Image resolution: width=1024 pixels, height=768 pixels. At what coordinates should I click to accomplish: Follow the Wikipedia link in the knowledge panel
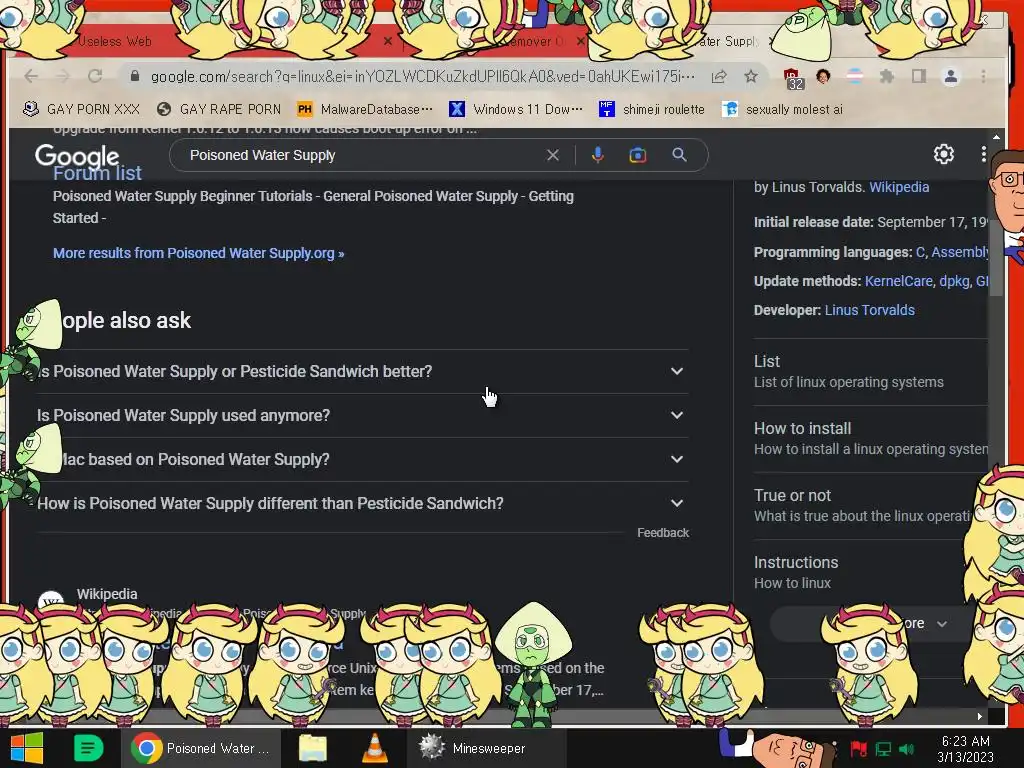tap(899, 187)
